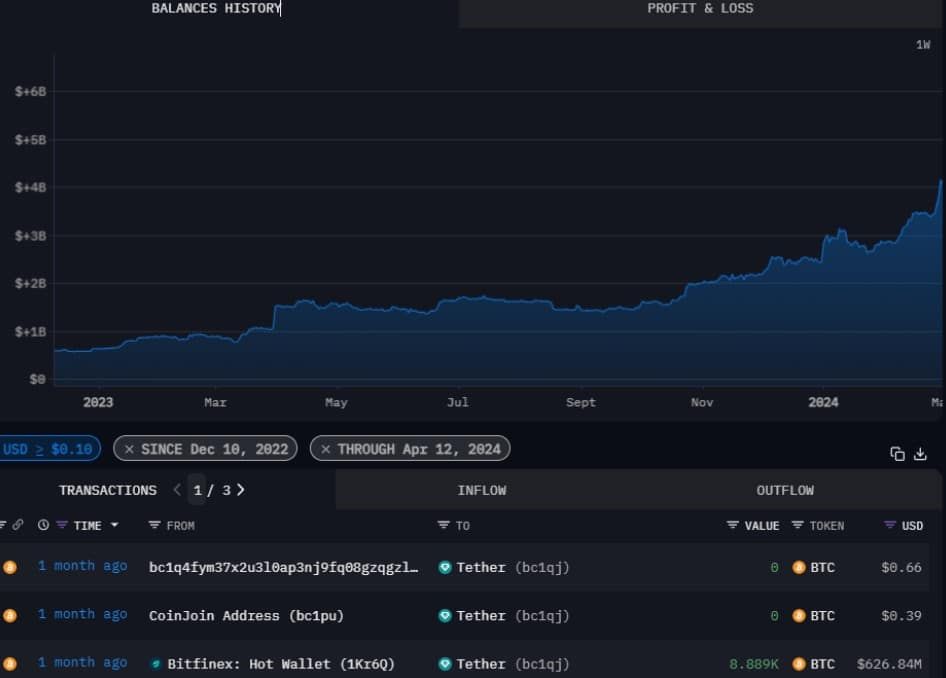
Task: Open Tether (bc1qj) in the $626.84M row
Action: [512, 664]
